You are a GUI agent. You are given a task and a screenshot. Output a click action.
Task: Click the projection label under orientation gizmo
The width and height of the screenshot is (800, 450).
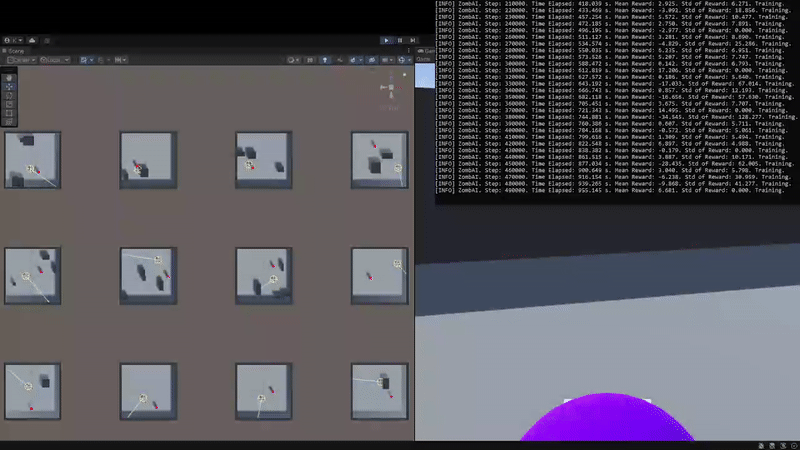(390, 108)
